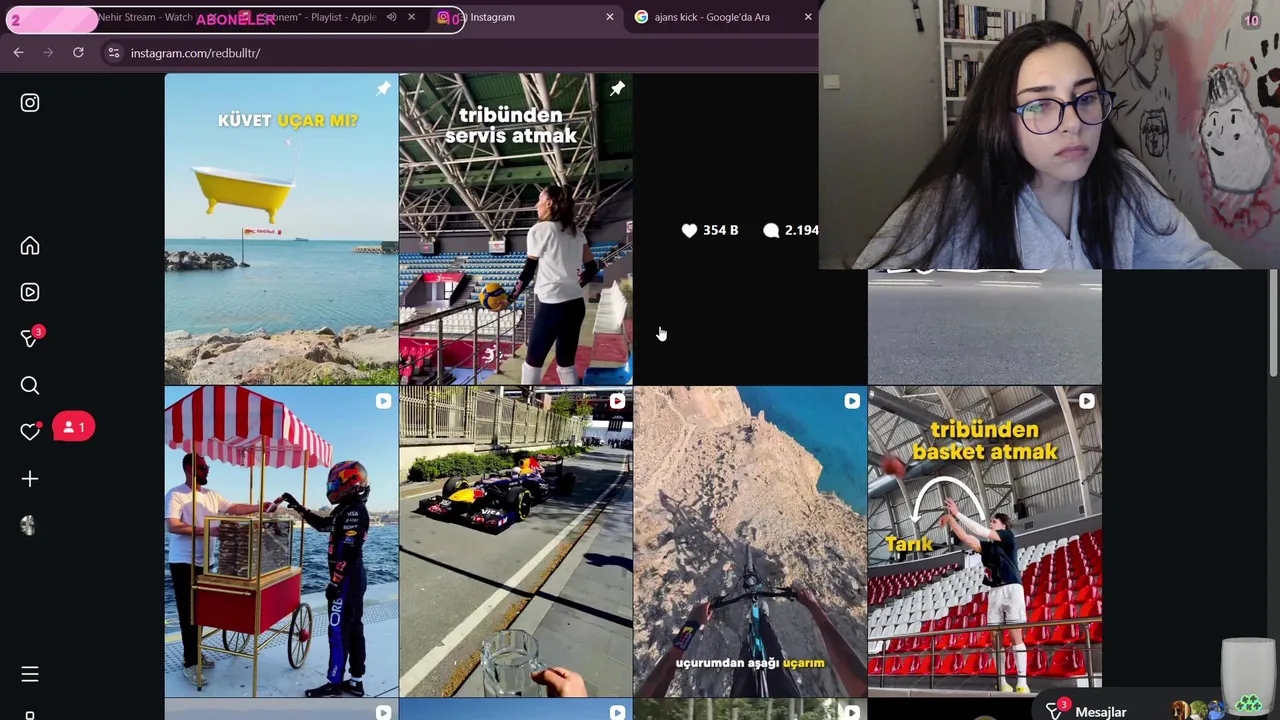Open Notifications heart icon in sidebar
This screenshot has width=1280, height=720.
(30, 431)
